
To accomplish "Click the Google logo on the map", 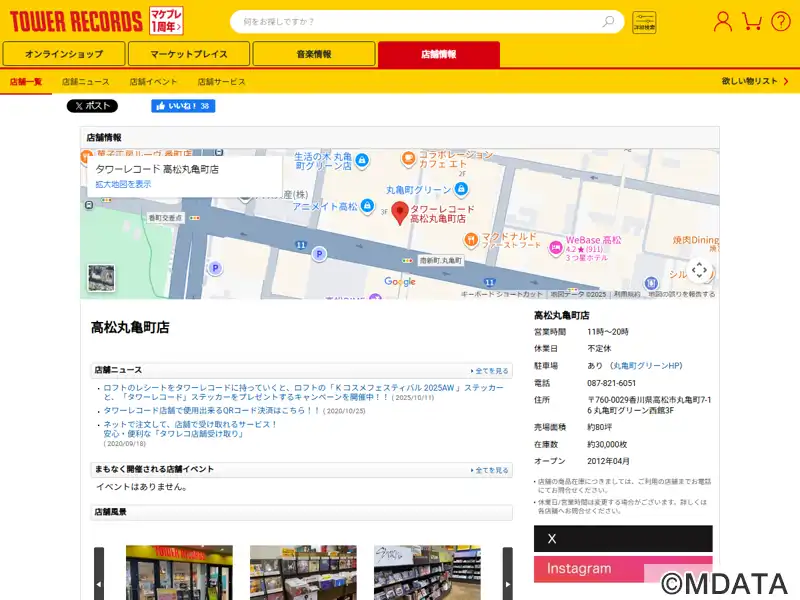I will pyautogui.click(x=400, y=282).
